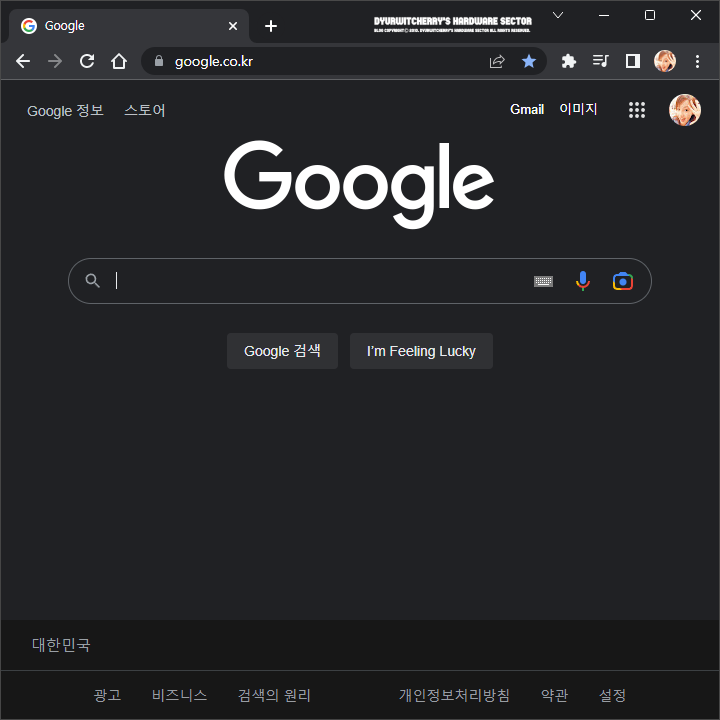720x720 pixels.
Task: Open the 설정 footer menu
Action: (613, 695)
